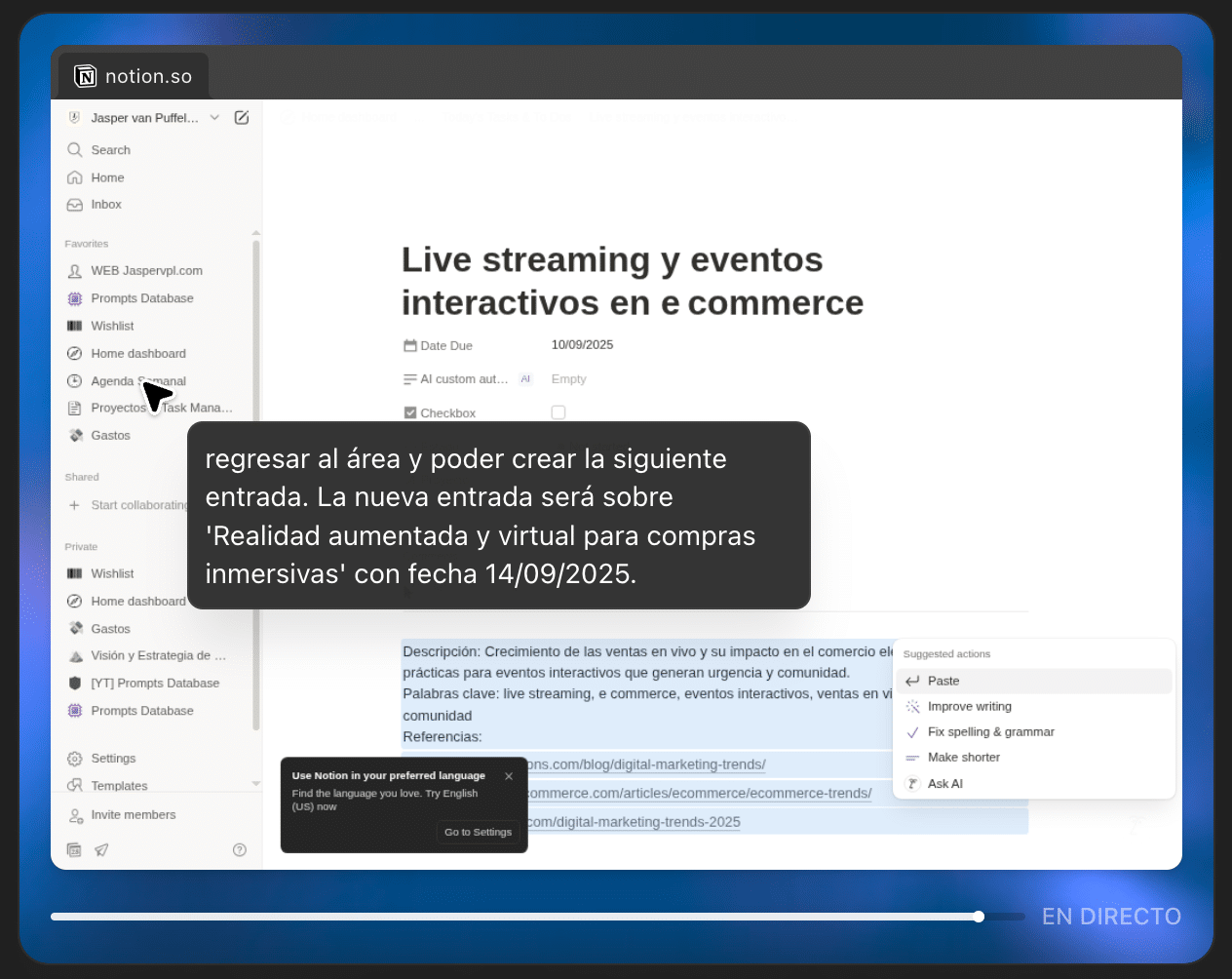Choose Improve writing in suggested actions
This screenshot has width=1232, height=979.
point(969,706)
